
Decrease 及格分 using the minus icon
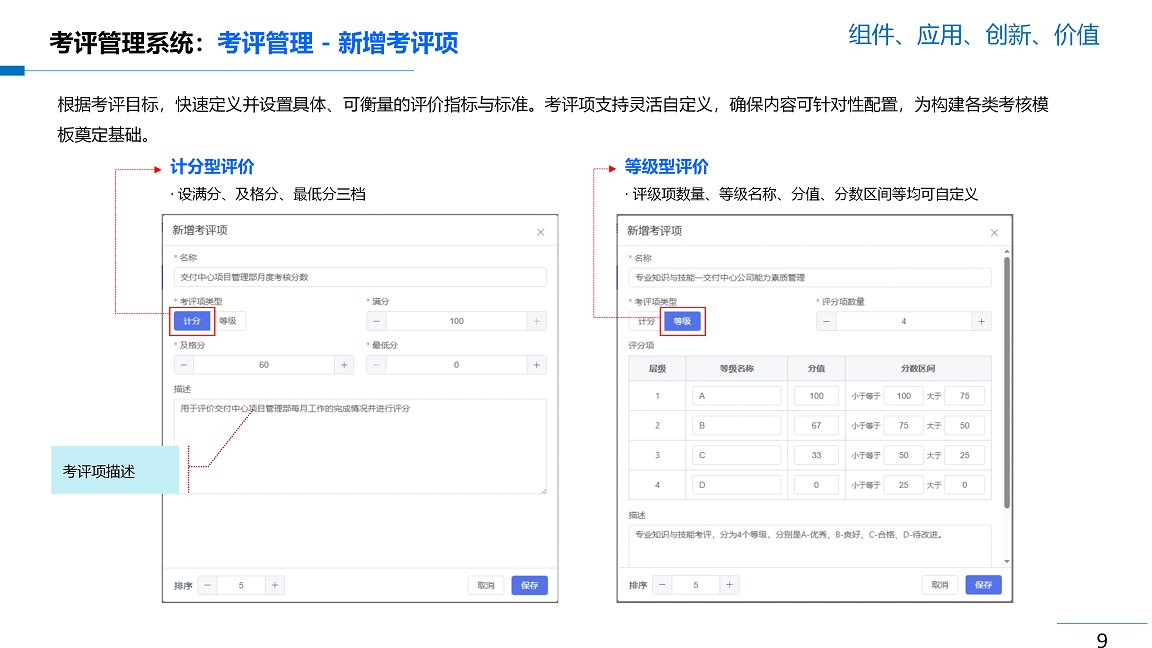coord(184,365)
